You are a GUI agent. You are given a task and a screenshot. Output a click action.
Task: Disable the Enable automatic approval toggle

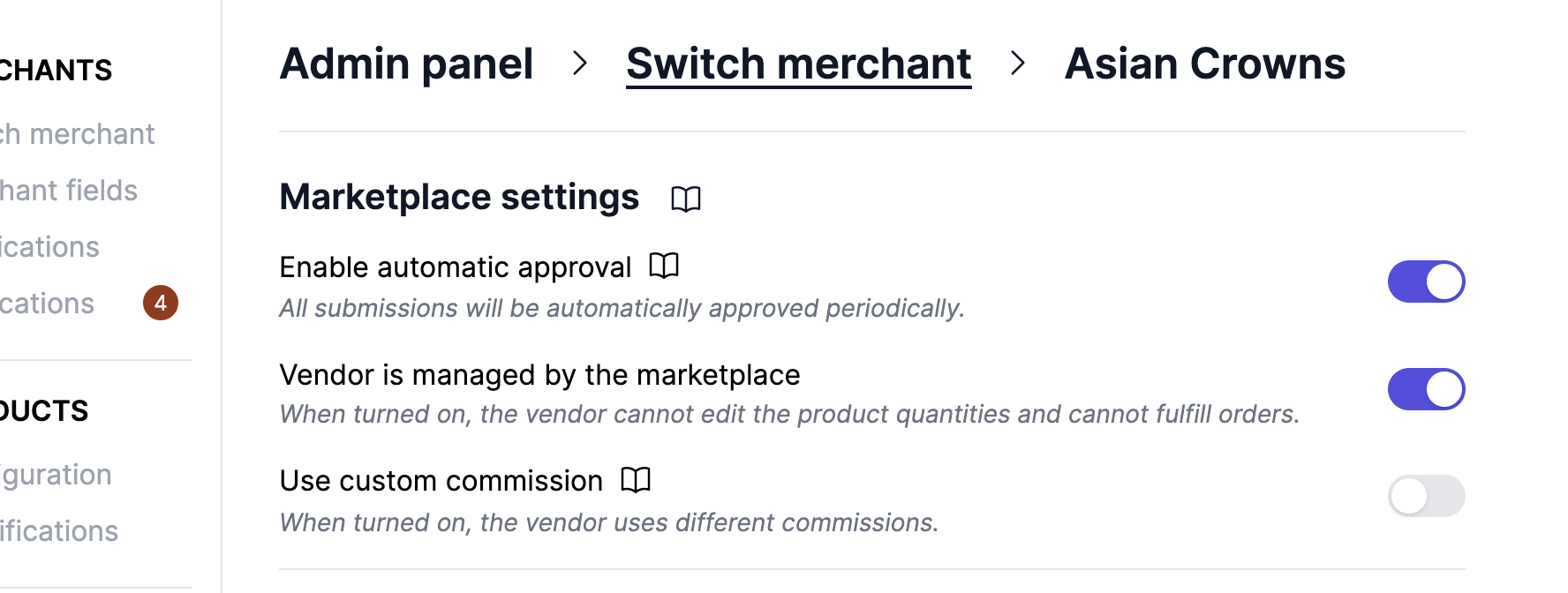pyautogui.click(x=1426, y=281)
